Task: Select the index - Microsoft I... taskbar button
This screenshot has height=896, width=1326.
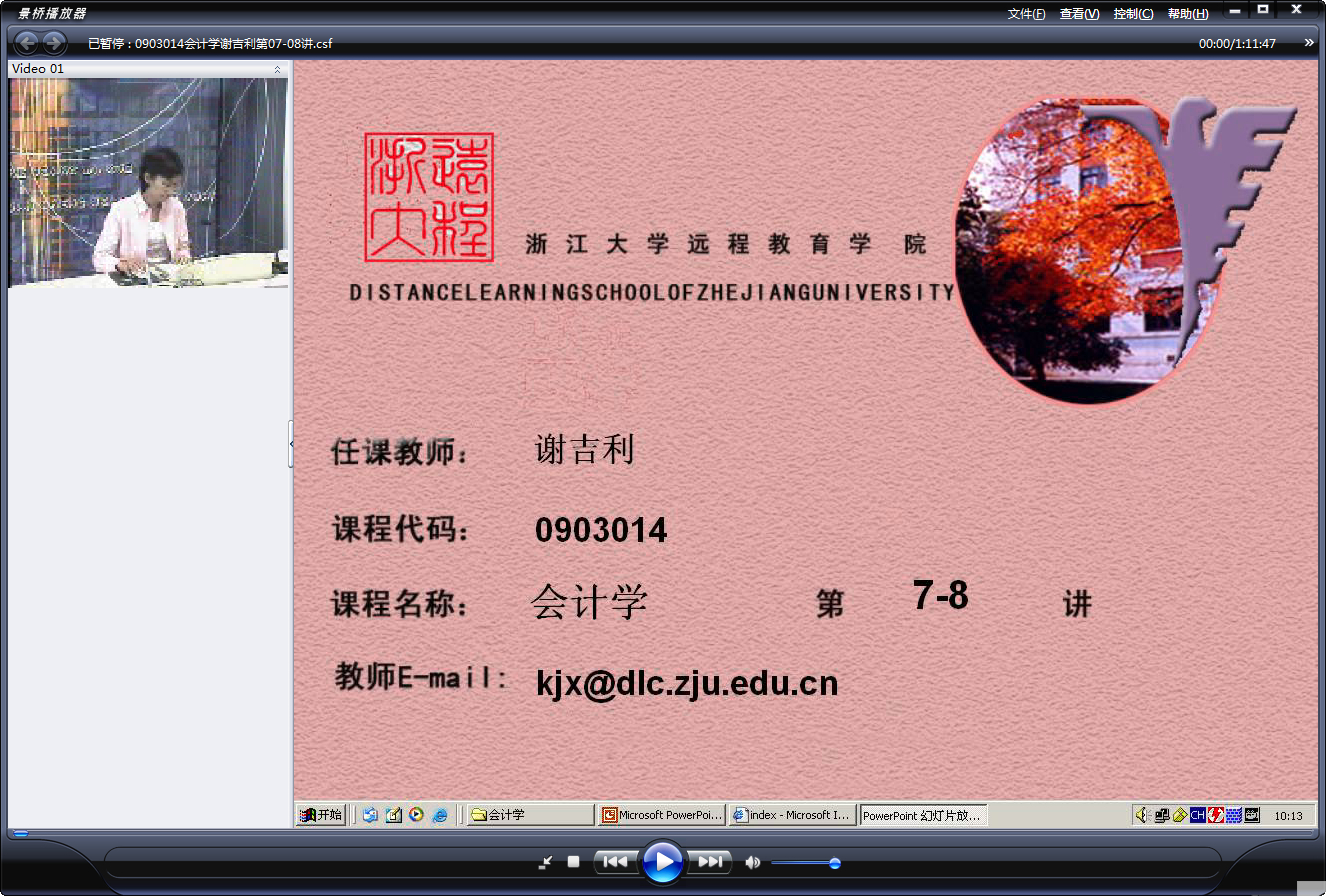Action: pos(792,815)
